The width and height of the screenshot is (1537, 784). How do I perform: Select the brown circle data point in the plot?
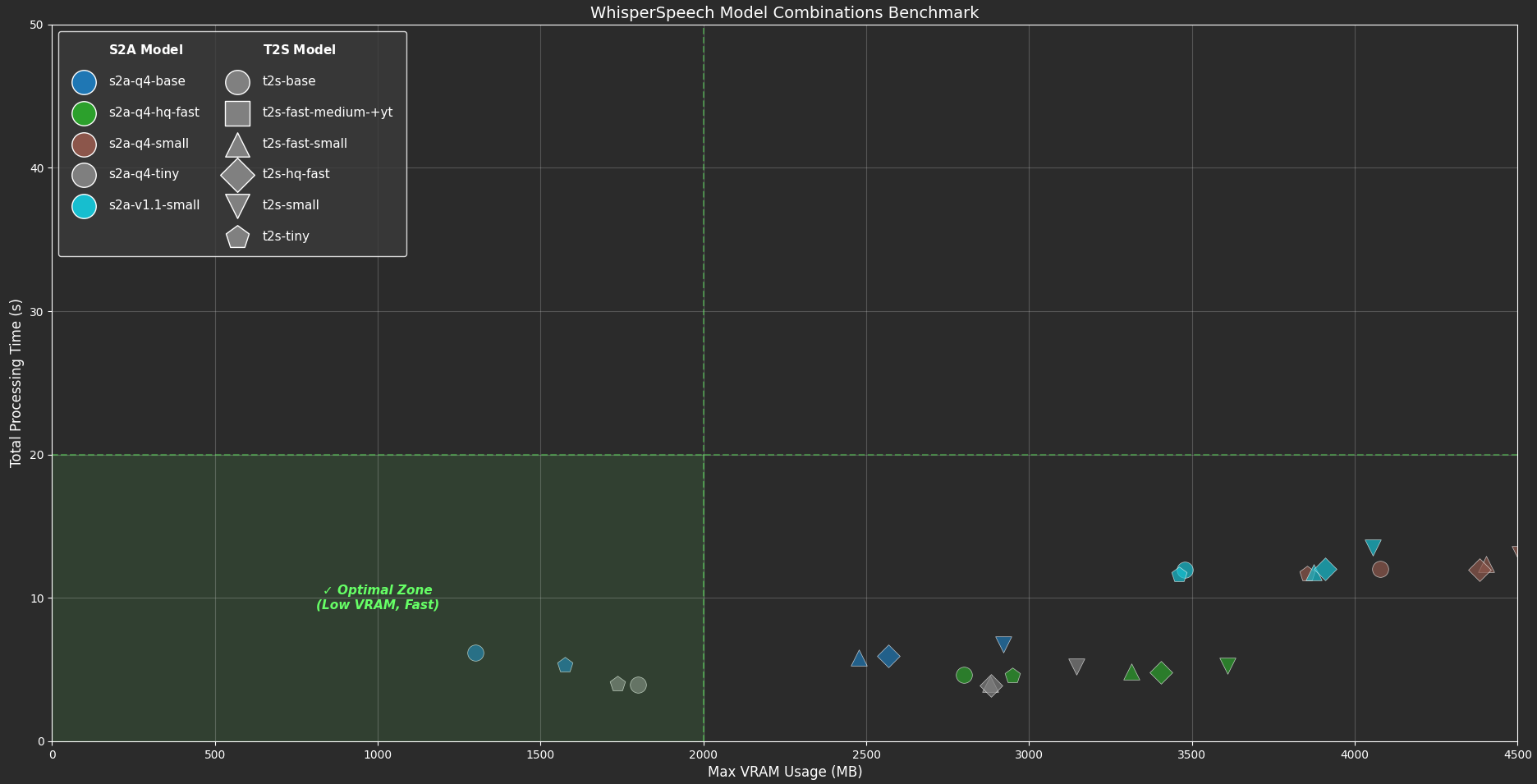pyautogui.click(x=1380, y=569)
